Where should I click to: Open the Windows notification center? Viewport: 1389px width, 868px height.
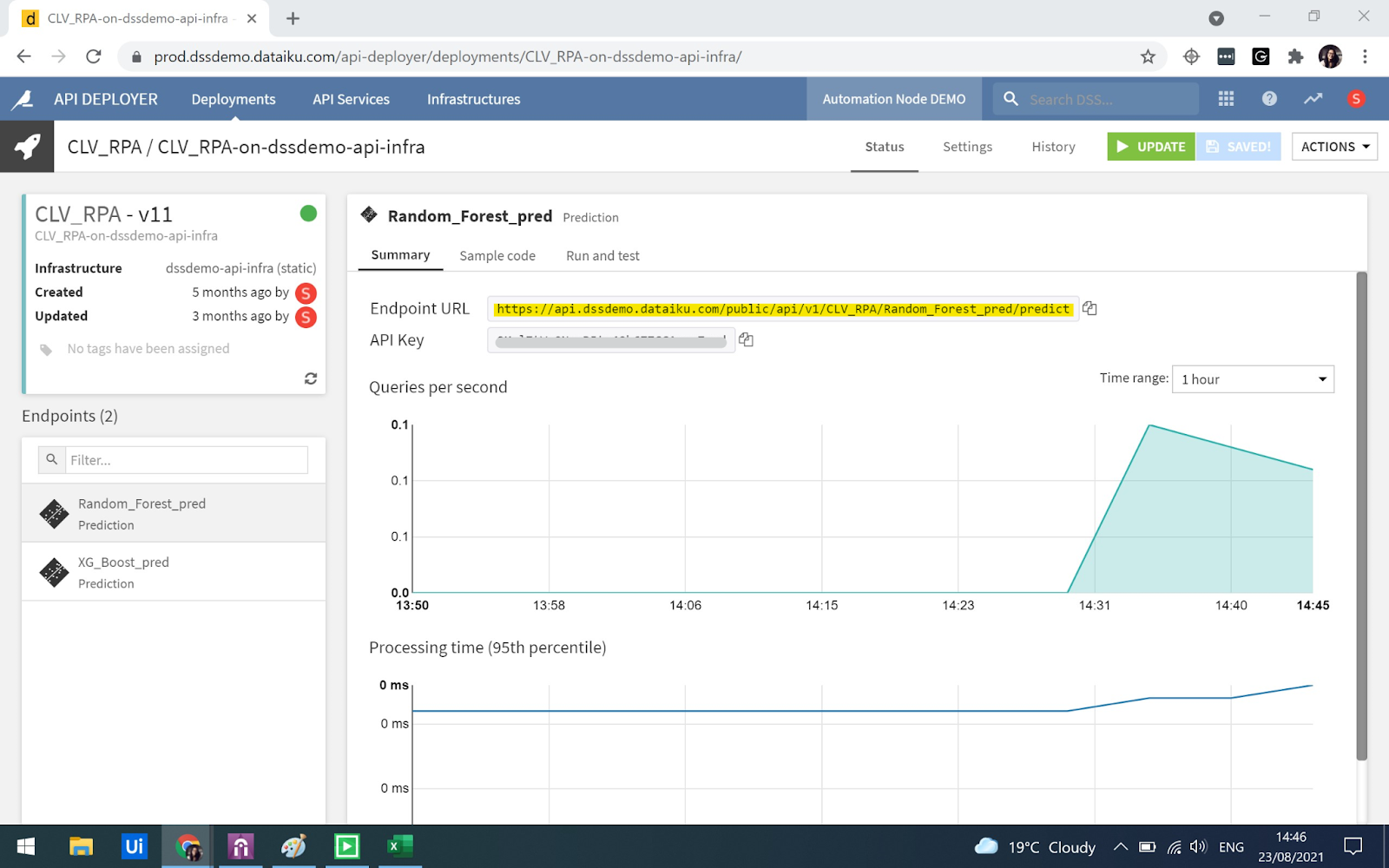(x=1353, y=846)
